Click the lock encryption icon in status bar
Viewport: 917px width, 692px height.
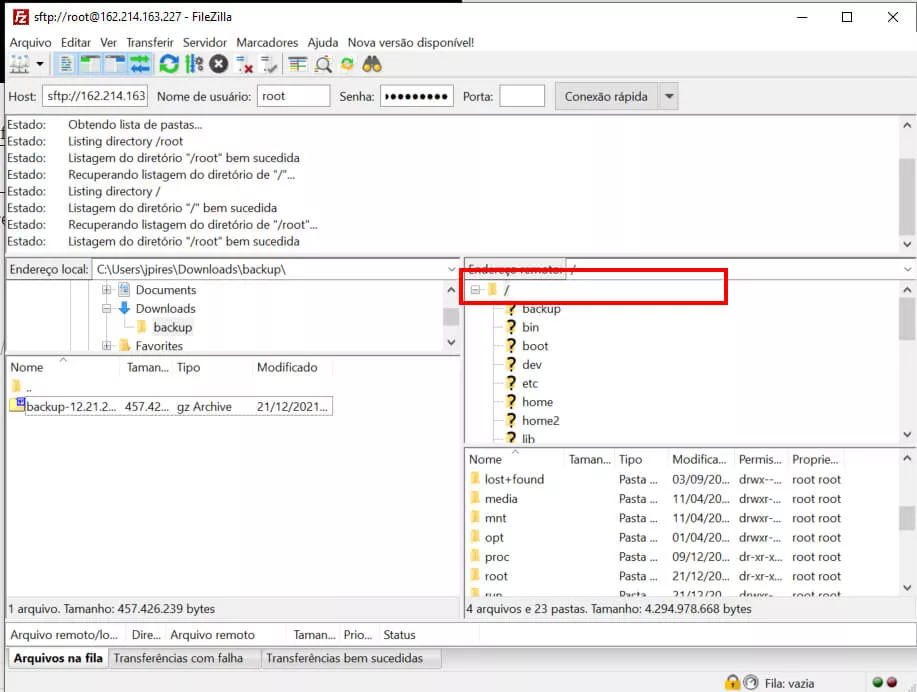point(732,682)
